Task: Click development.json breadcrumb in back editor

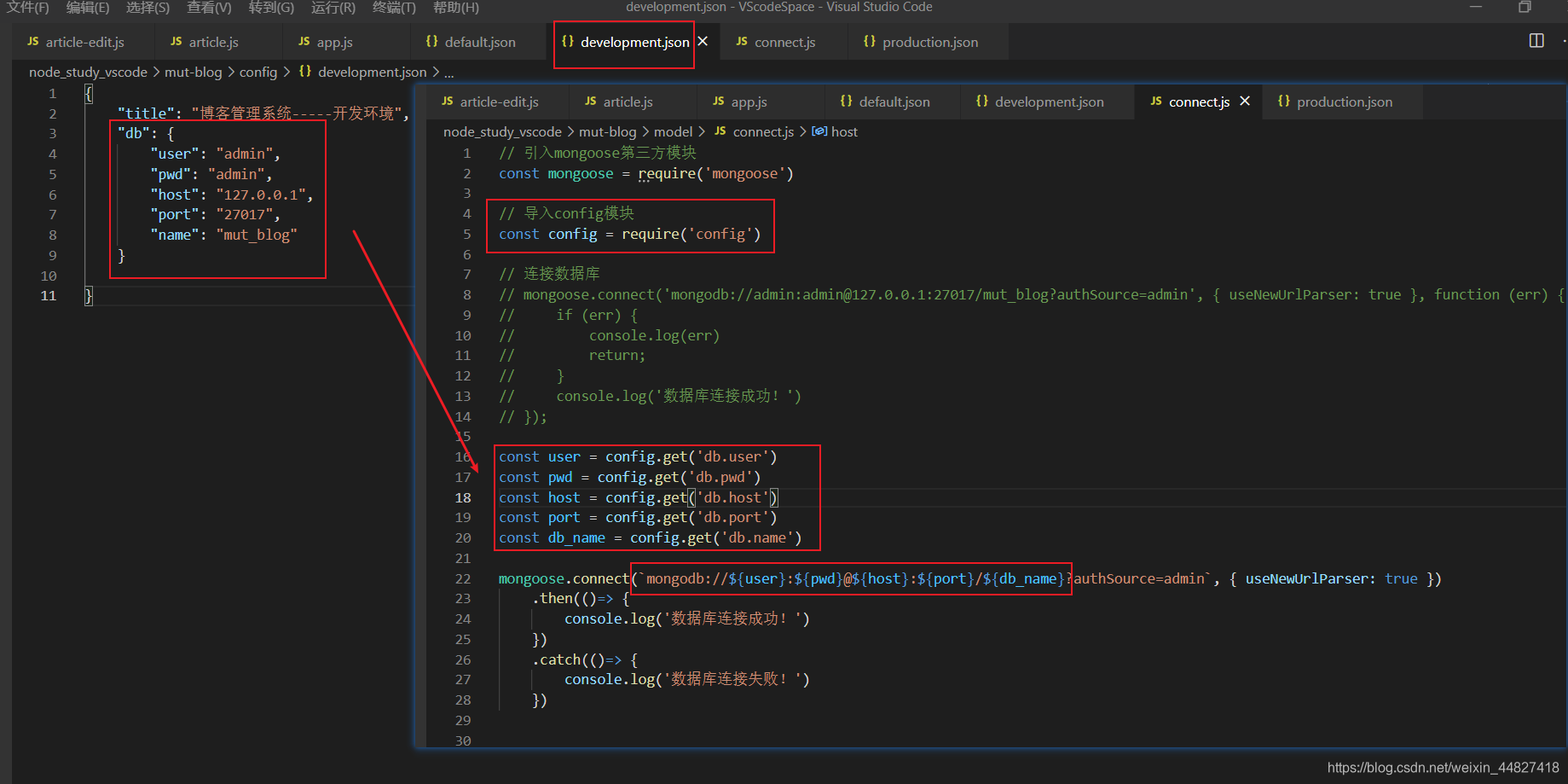Action: pyautogui.click(x=372, y=73)
